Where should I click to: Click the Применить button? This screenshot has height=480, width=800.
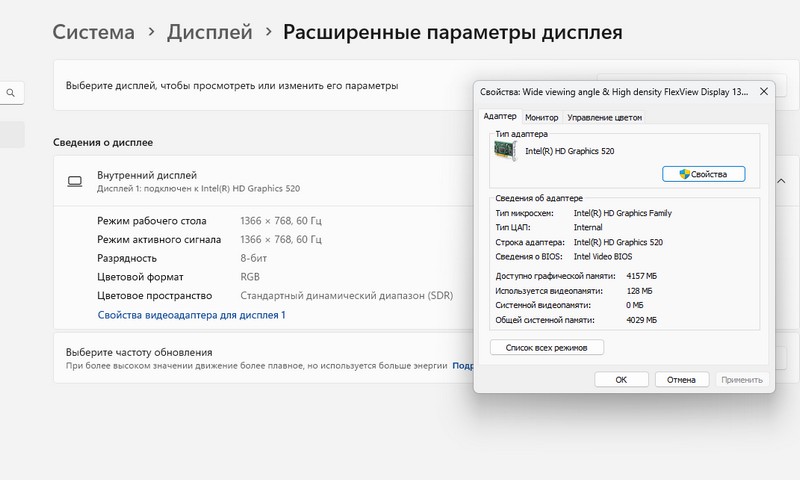pos(741,380)
